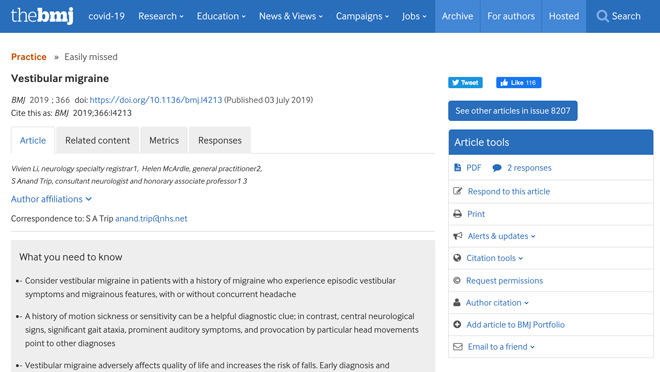Switch to the Metrics tab
660x372 pixels.
coord(164,140)
